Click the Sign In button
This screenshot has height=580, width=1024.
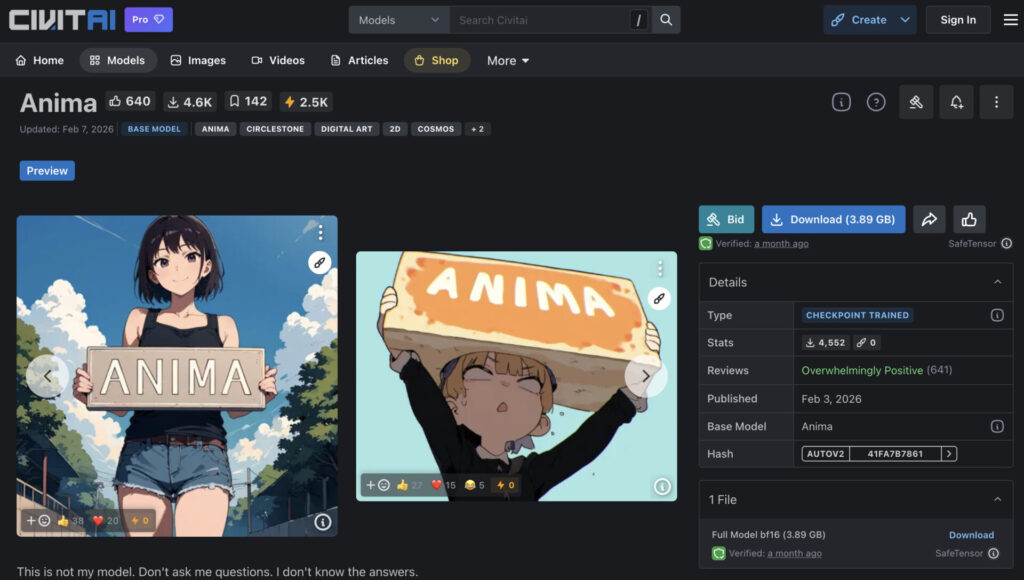pos(957,20)
